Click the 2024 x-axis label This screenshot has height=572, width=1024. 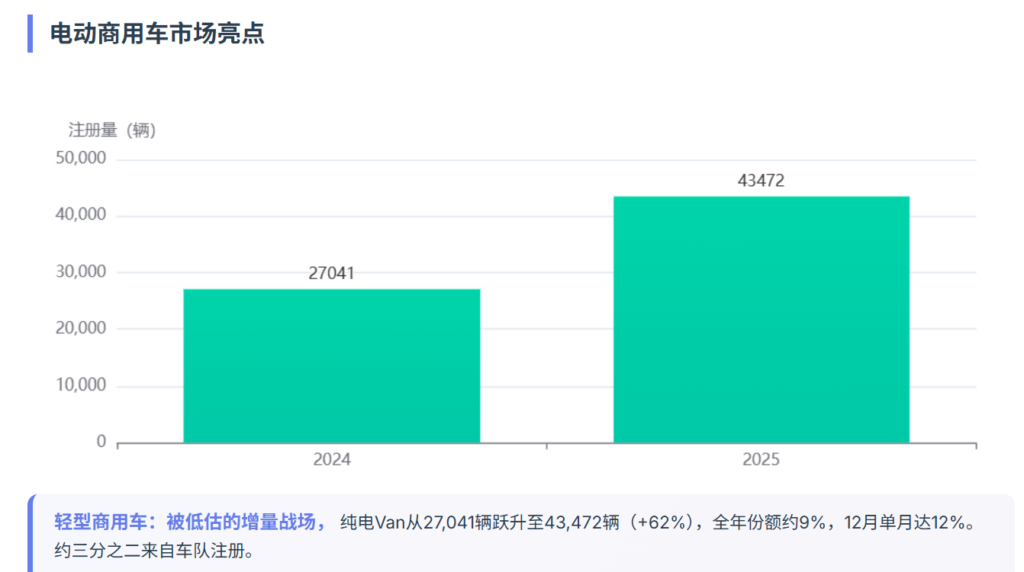(331, 461)
